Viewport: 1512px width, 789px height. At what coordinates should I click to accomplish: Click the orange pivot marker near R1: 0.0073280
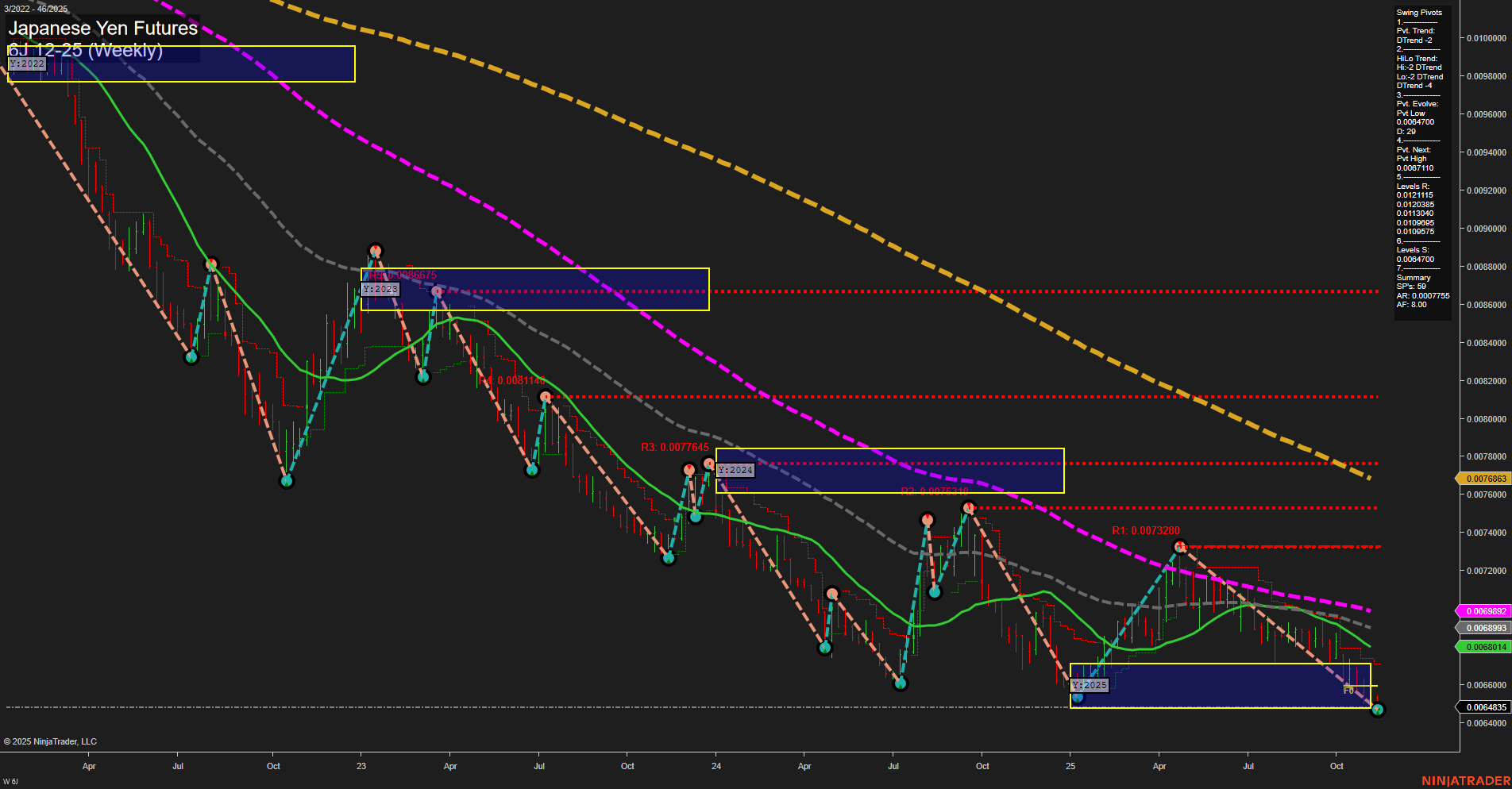1180,545
